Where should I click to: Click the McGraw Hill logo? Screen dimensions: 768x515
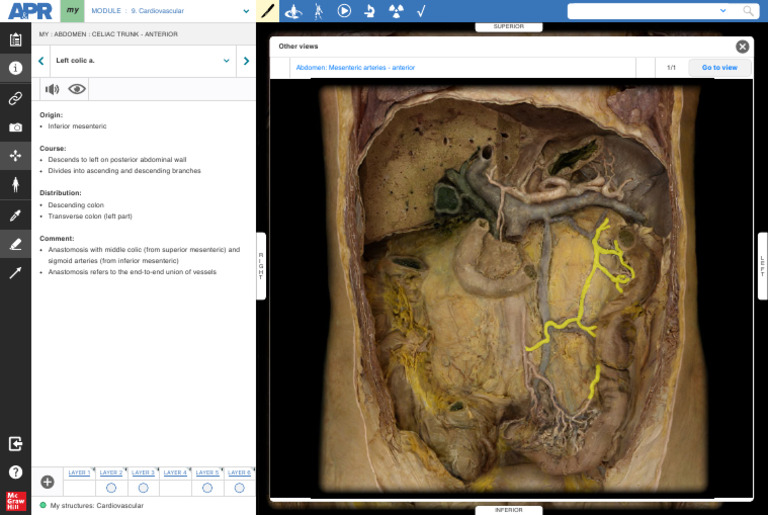15,501
